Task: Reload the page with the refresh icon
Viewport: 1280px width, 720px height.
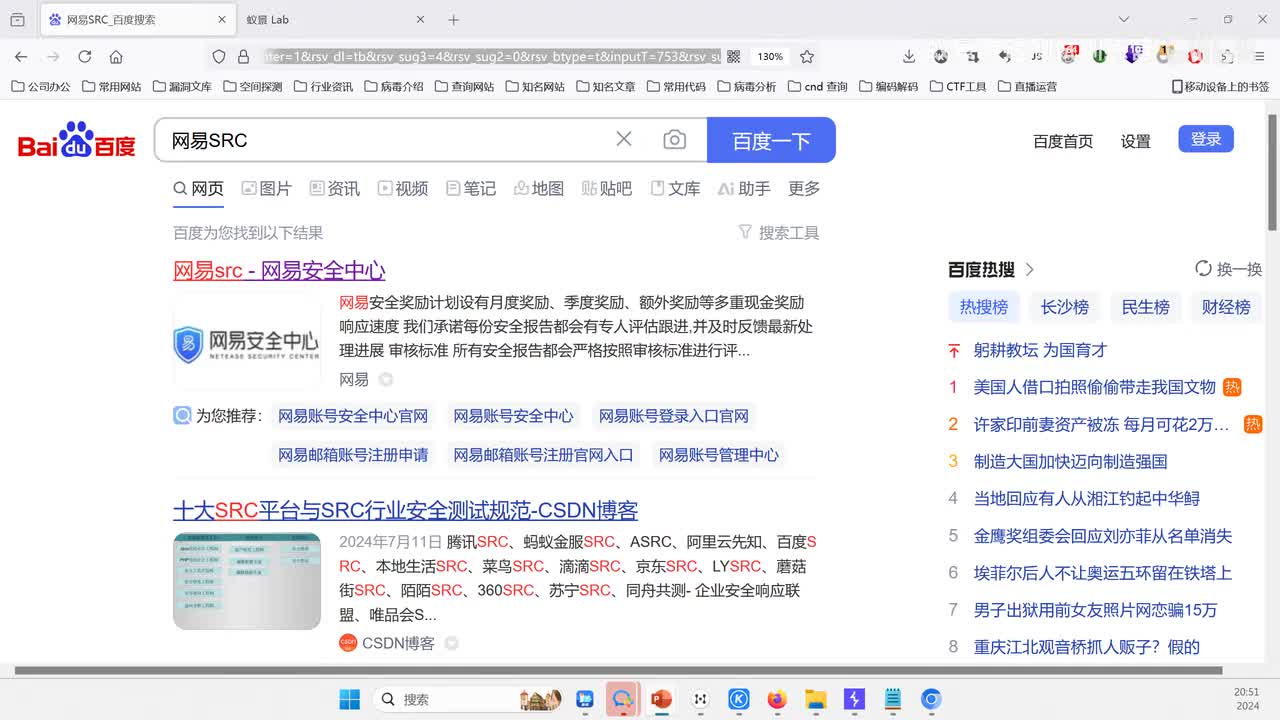Action: point(85,57)
